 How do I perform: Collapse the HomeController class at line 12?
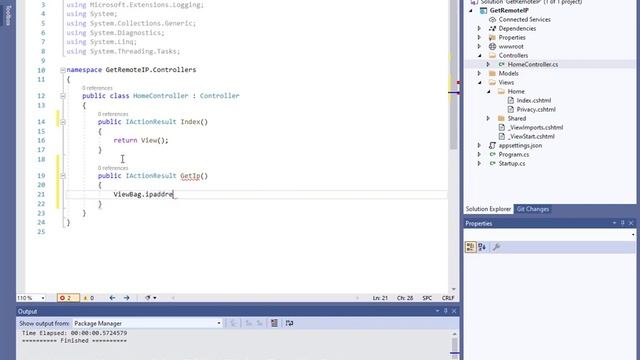pyautogui.click(x=63, y=96)
